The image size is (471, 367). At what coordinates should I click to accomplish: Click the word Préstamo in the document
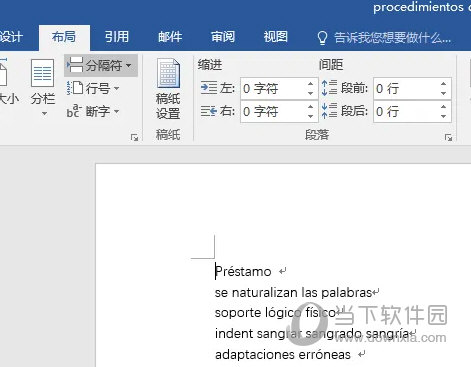coord(243,271)
